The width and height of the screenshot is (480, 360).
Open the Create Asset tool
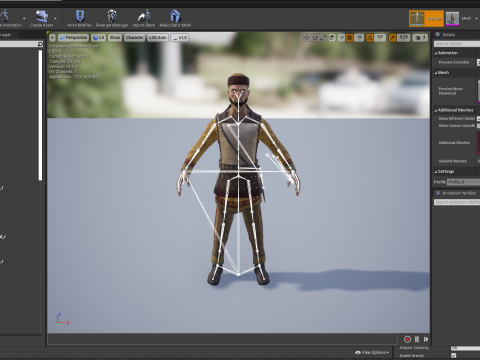pyautogui.click(x=41, y=18)
